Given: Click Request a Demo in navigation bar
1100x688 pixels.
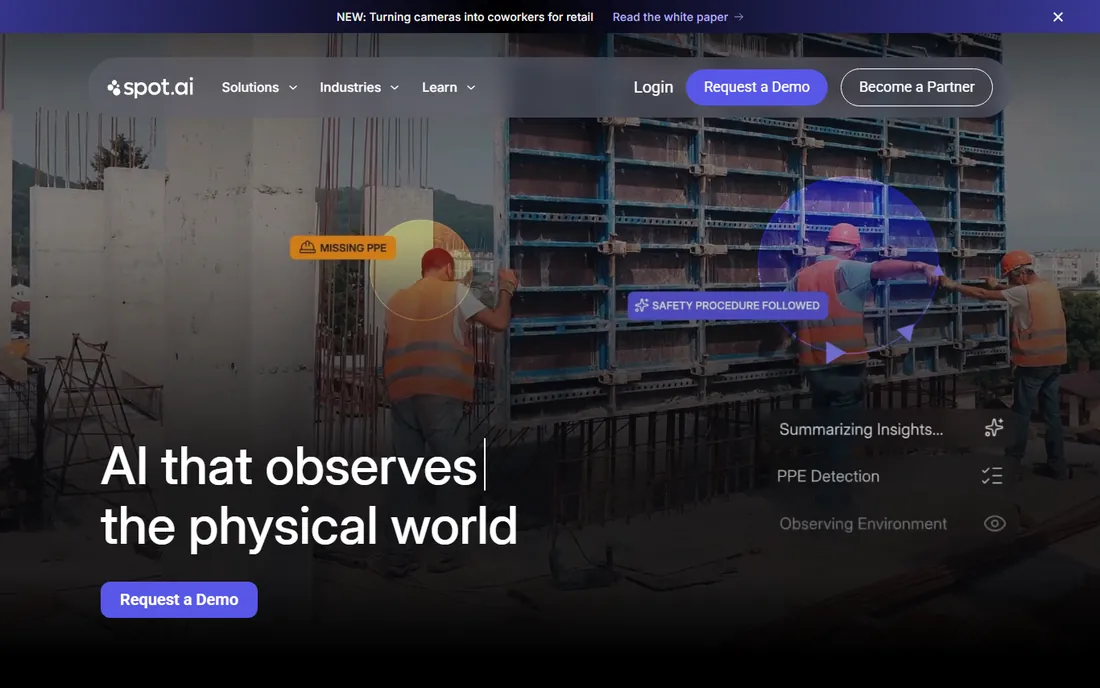Looking at the screenshot, I should point(756,87).
